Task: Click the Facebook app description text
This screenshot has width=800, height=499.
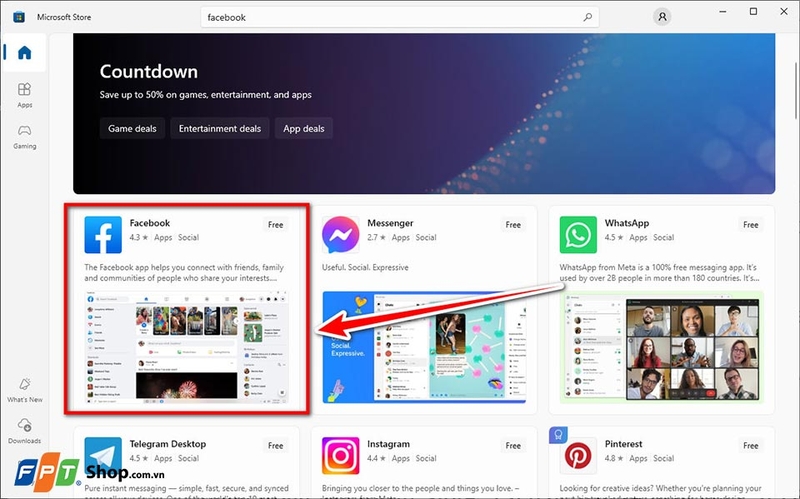Action: point(184,273)
